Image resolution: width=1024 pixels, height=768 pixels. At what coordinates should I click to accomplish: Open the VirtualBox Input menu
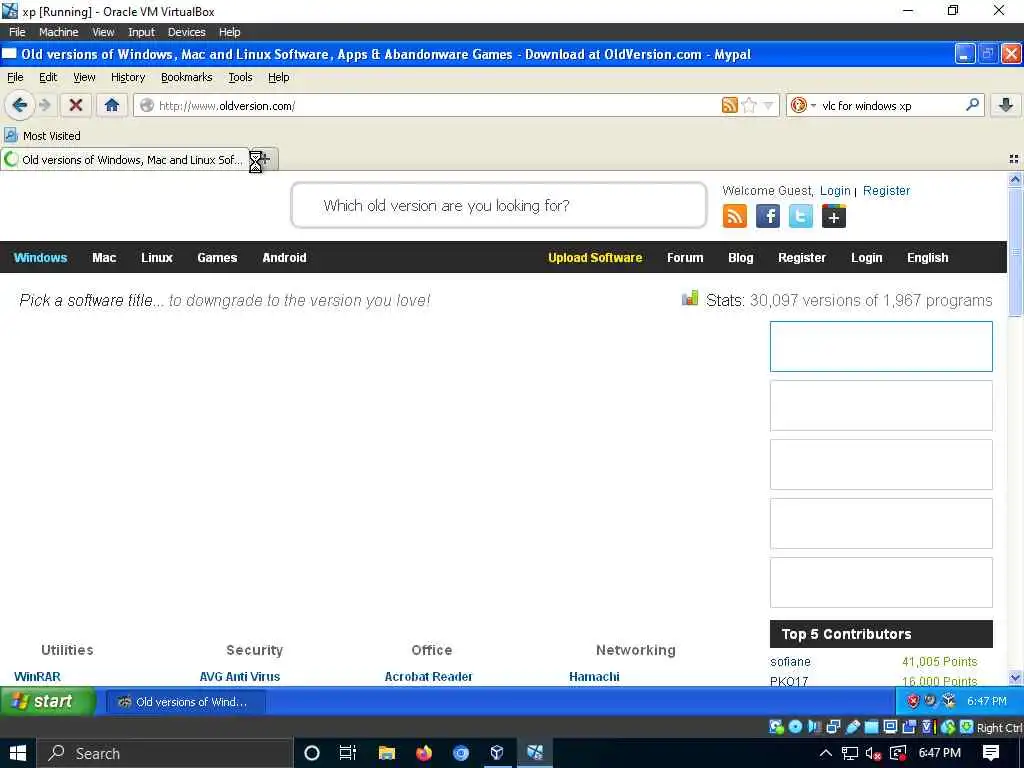[x=141, y=32]
